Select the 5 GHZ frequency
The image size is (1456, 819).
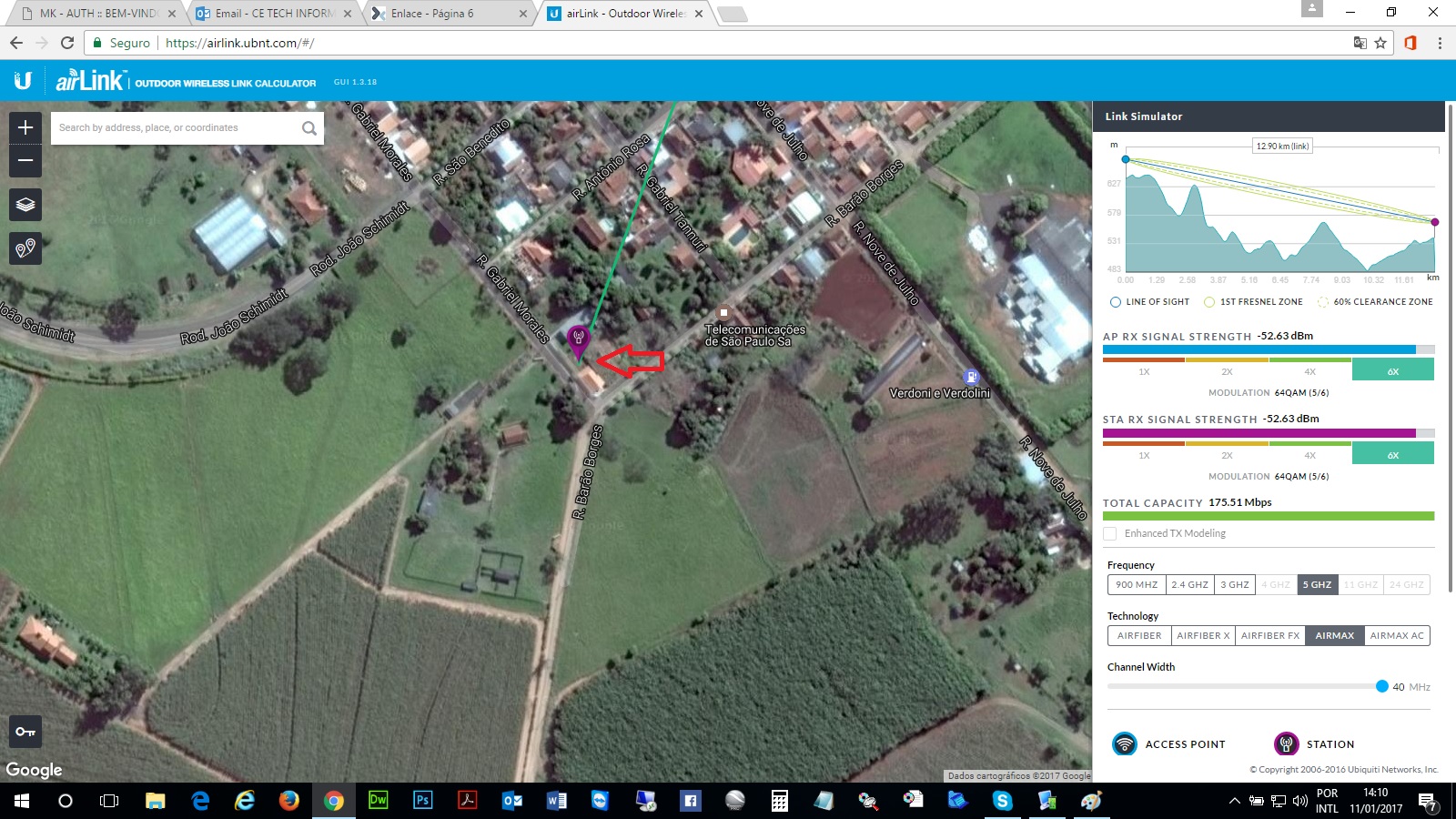1317,585
